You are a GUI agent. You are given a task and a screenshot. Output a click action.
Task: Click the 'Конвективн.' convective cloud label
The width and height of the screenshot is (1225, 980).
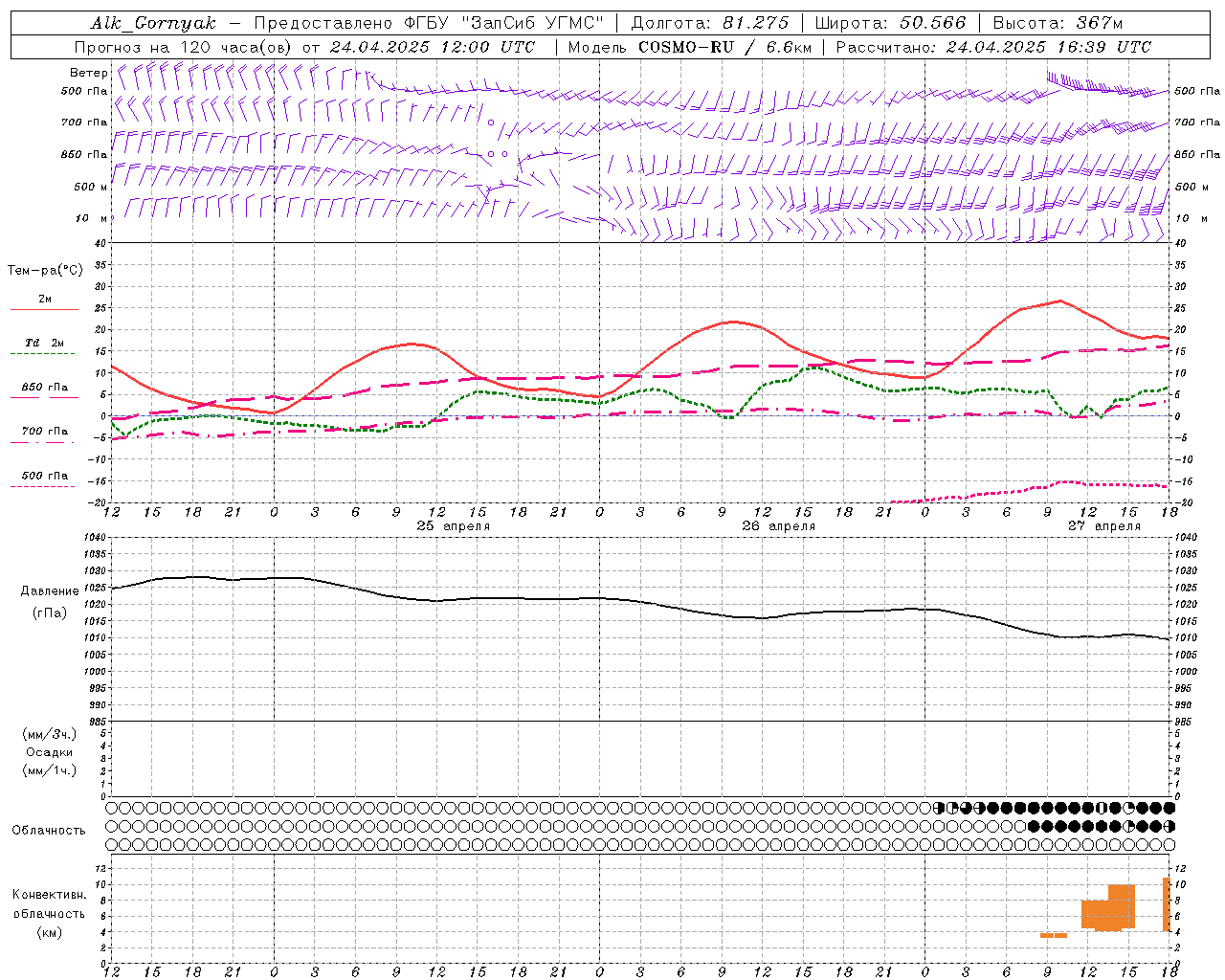pyautogui.click(x=49, y=895)
